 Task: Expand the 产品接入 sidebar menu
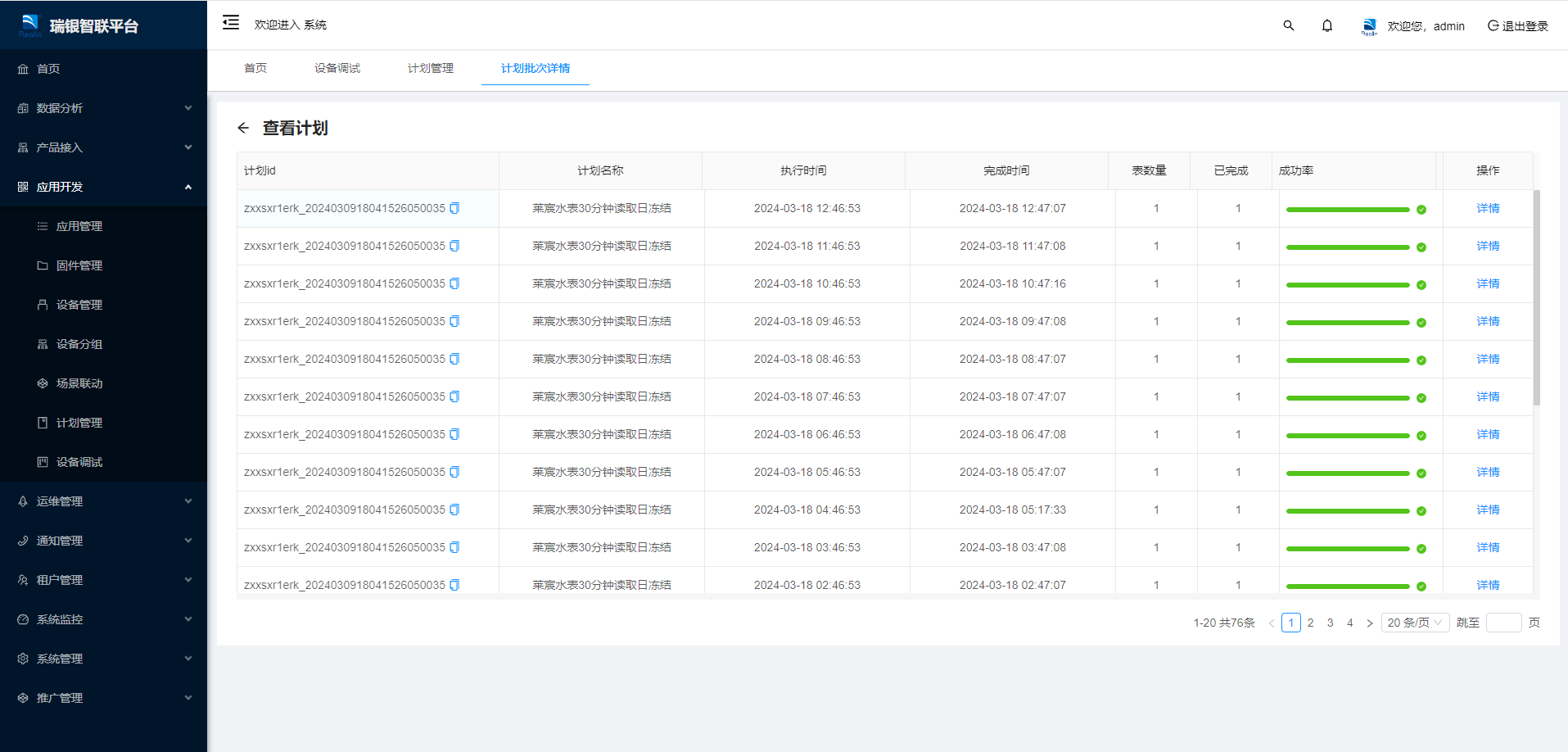coord(103,147)
